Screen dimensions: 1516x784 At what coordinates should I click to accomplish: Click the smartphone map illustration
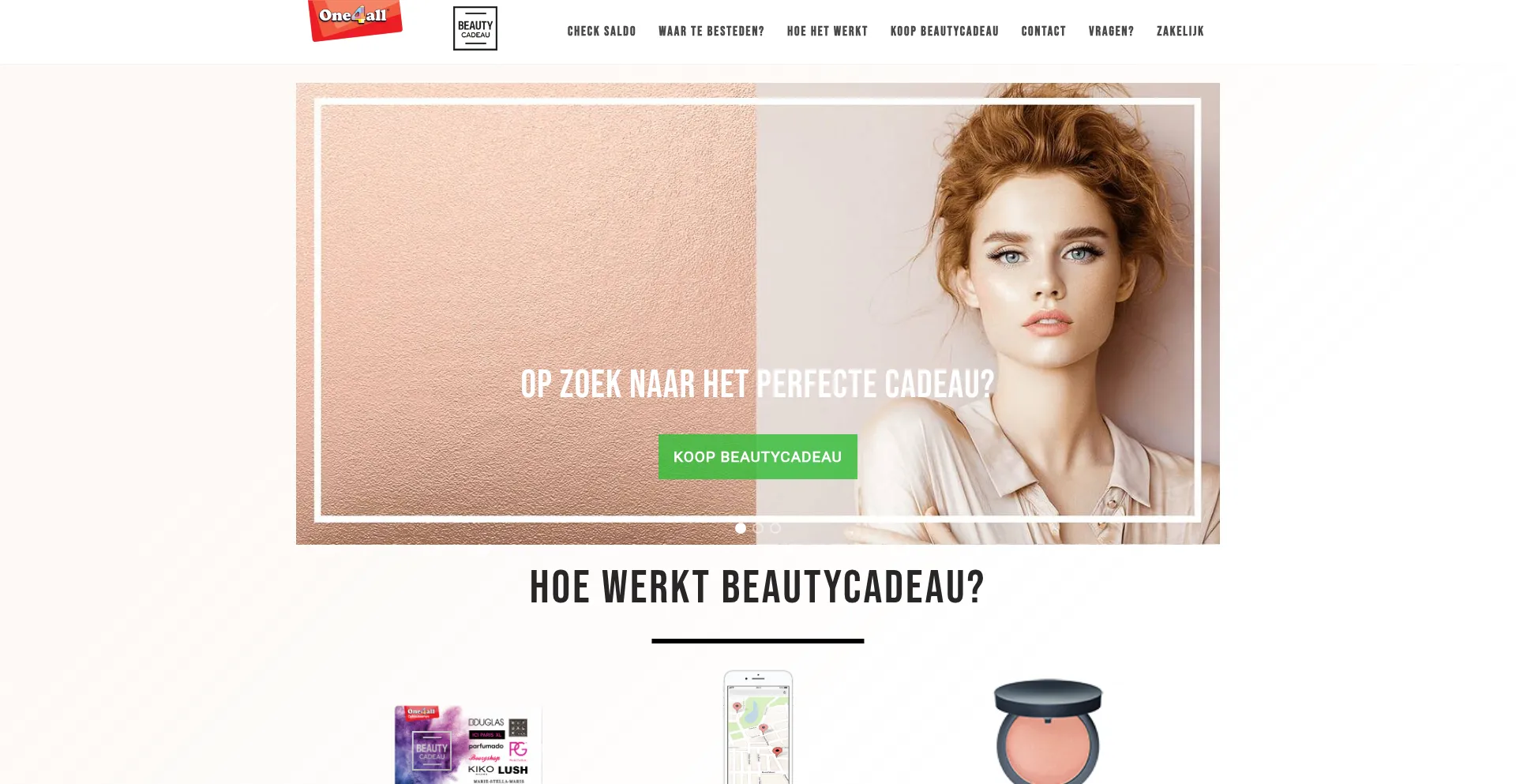(758, 727)
